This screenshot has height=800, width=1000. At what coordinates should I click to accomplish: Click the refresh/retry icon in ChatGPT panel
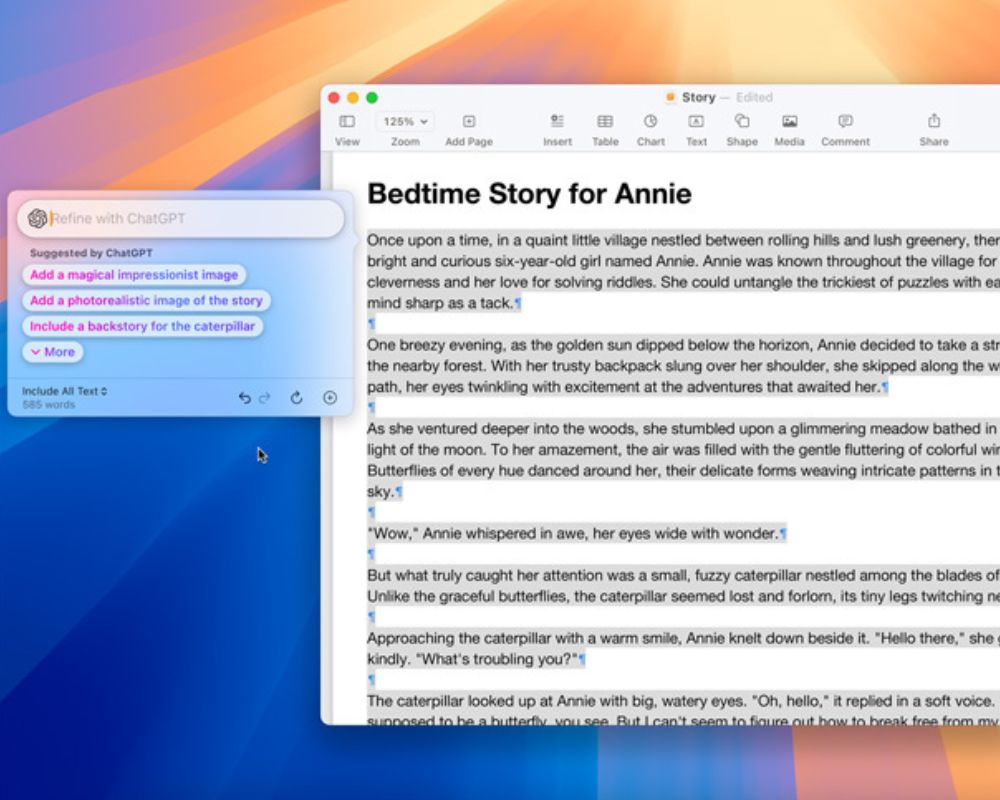click(297, 398)
